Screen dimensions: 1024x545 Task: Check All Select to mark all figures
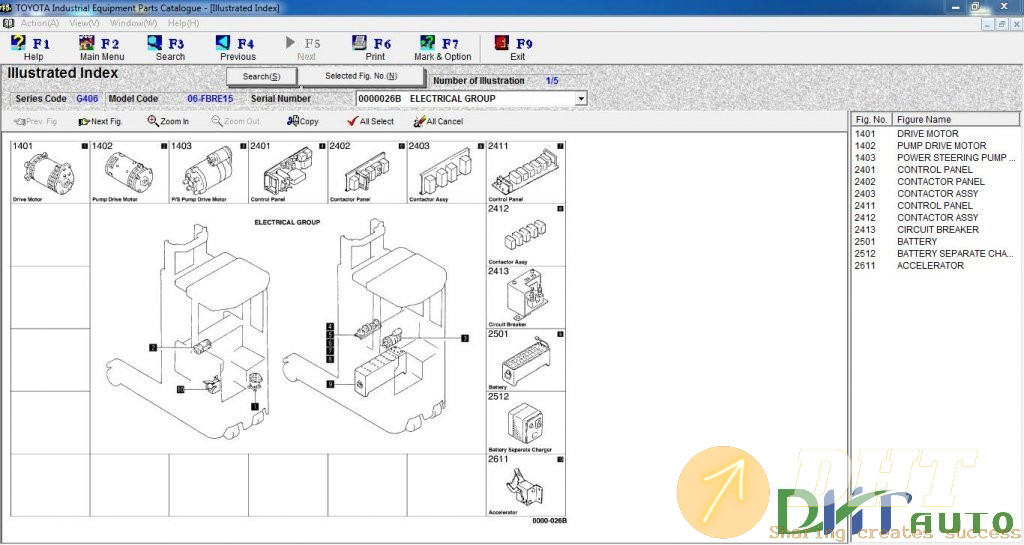370,121
